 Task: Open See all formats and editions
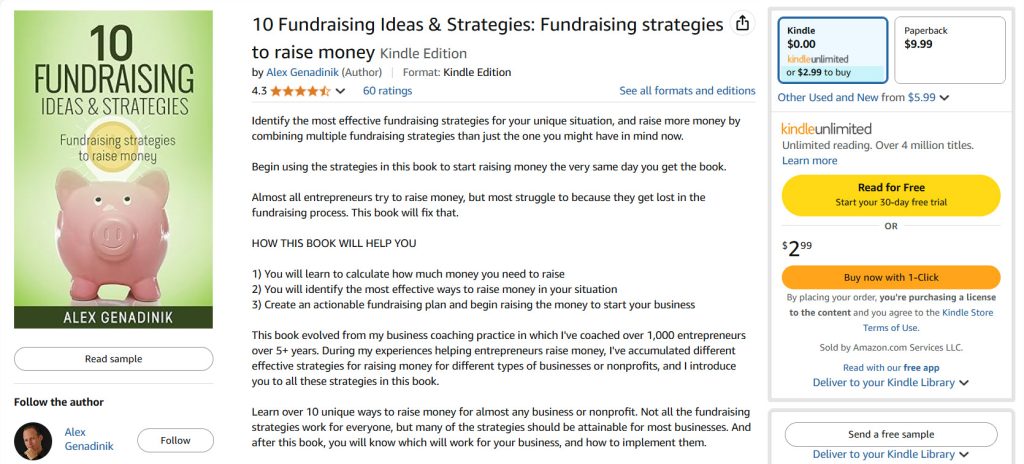[x=687, y=91]
